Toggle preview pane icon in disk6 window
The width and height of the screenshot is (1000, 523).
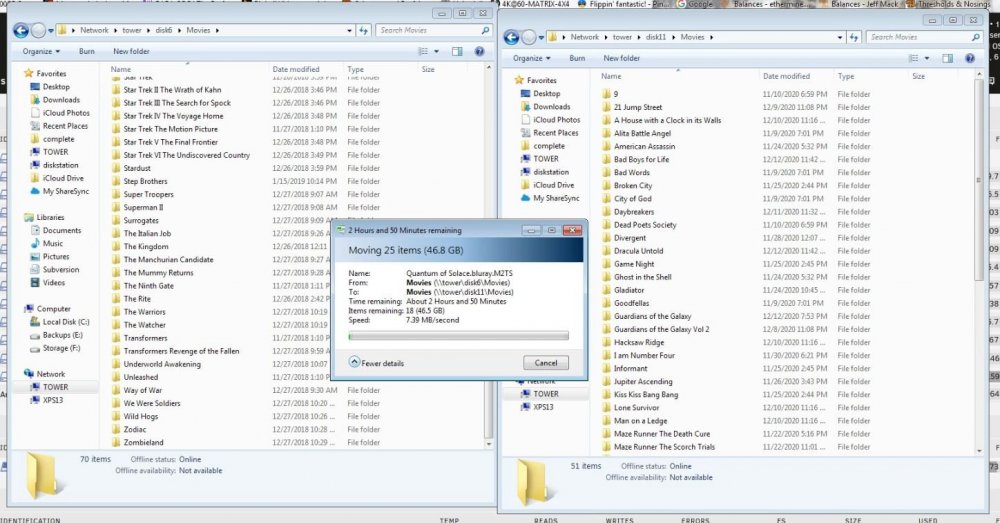[457, 51]
